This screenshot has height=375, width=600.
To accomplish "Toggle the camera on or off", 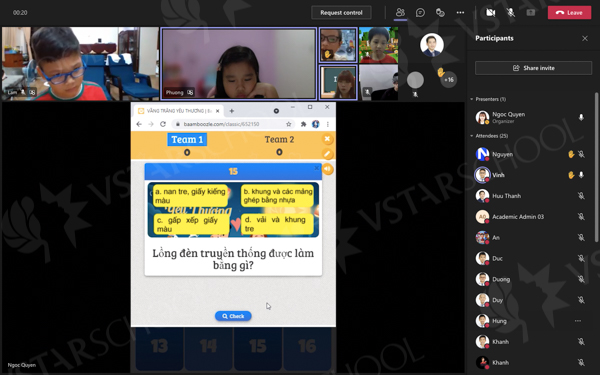I will click(491, 13).
